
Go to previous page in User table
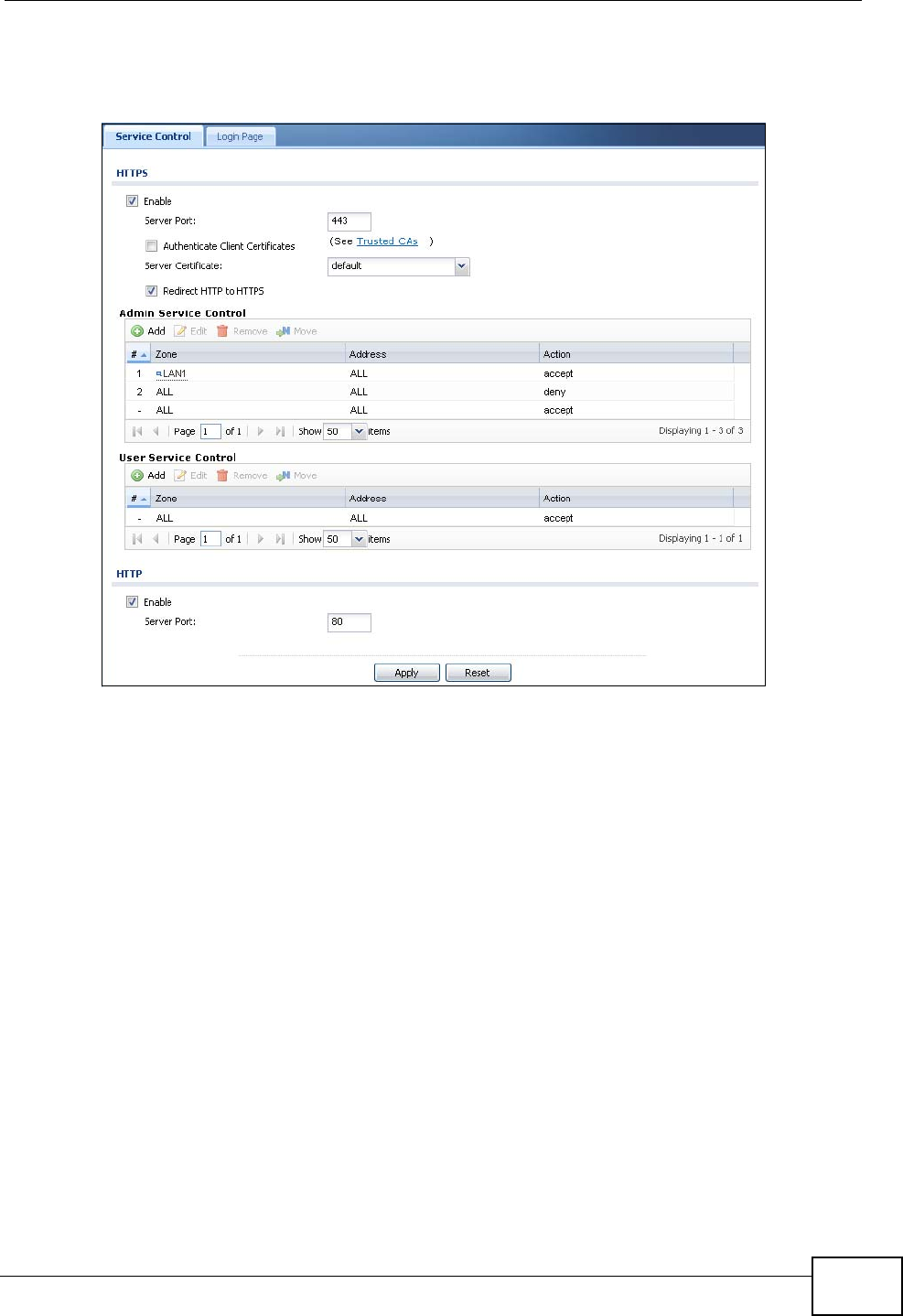click(156, 539)
